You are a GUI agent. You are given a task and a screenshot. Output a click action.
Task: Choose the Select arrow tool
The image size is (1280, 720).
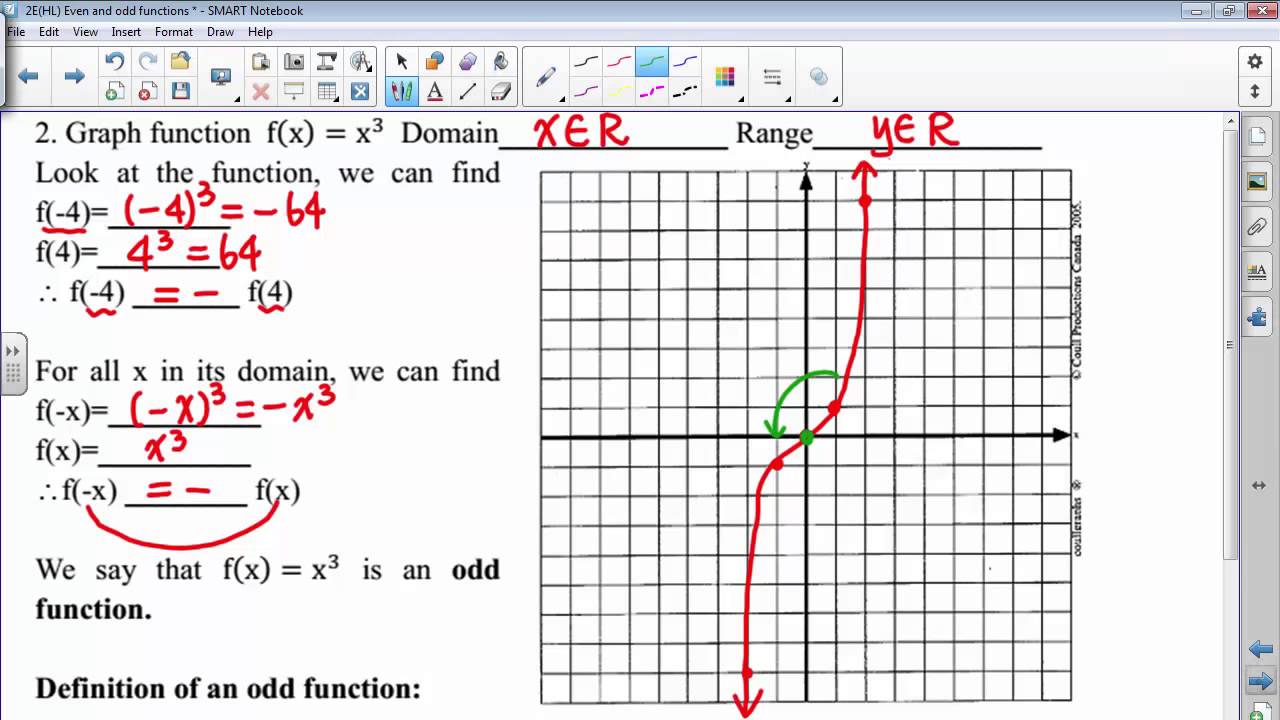[x=402, y=62]
